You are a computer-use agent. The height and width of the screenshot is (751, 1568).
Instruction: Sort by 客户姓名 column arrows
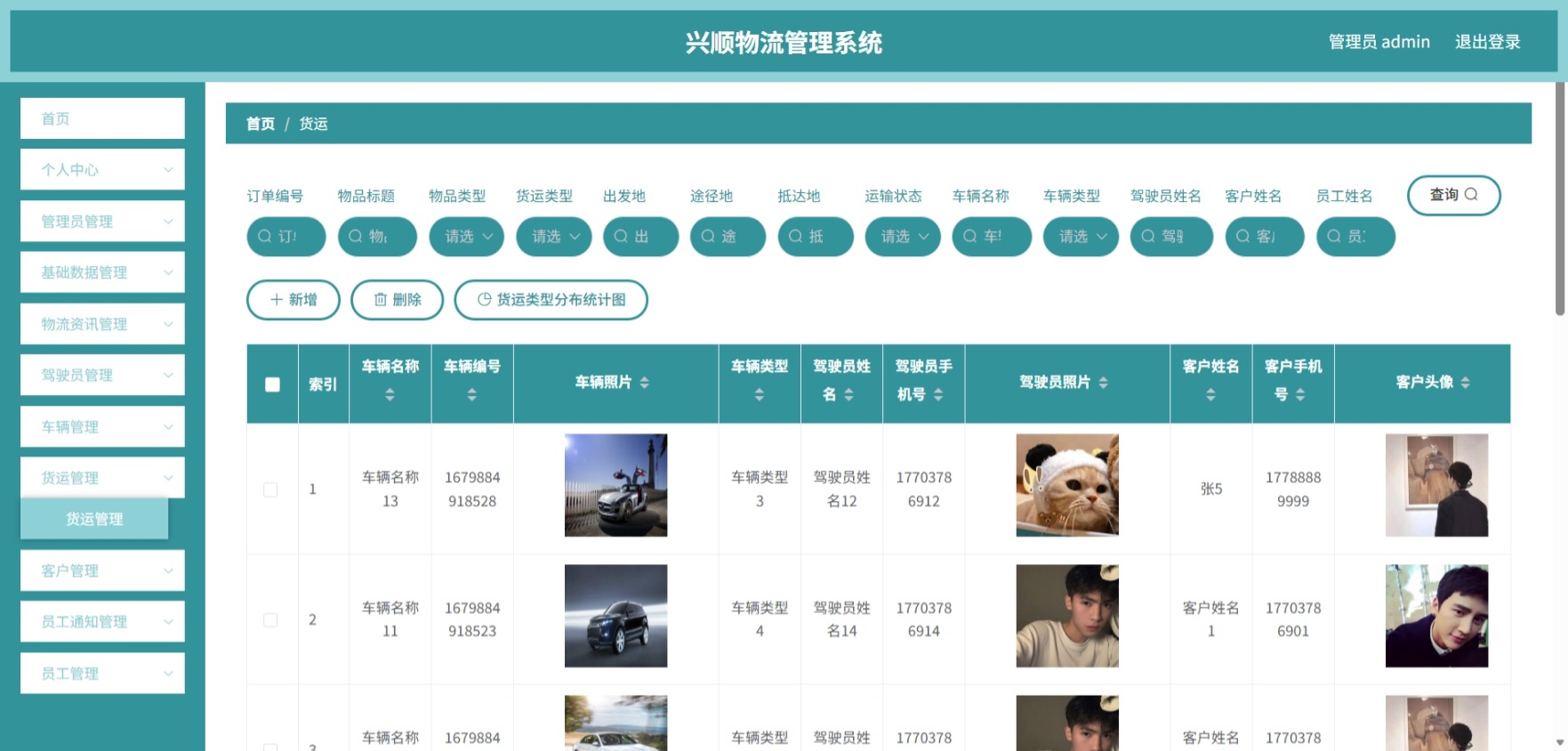coord(1210,394)
